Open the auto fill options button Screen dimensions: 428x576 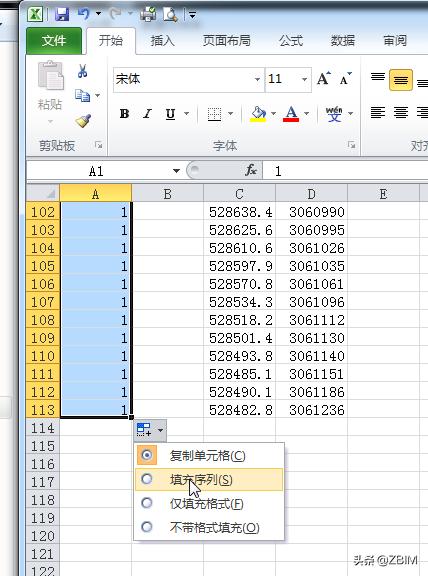[150, 430]
